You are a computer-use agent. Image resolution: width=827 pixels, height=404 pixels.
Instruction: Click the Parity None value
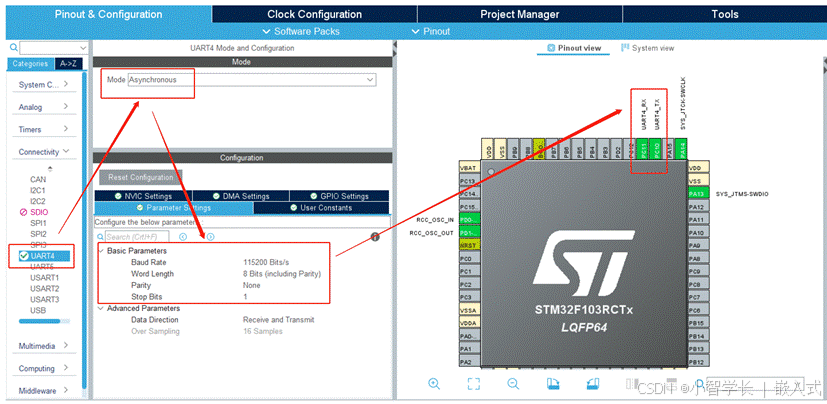click(252, 285)
